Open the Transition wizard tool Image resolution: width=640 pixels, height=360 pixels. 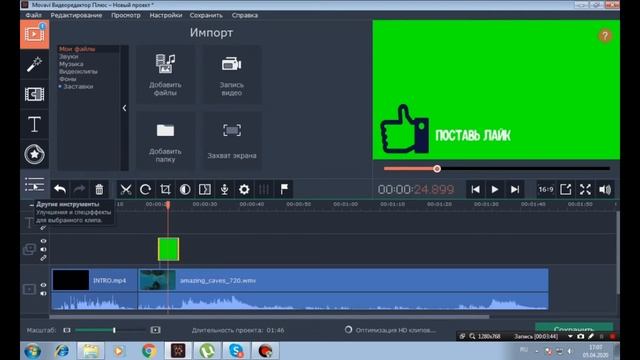coord(204,189)
